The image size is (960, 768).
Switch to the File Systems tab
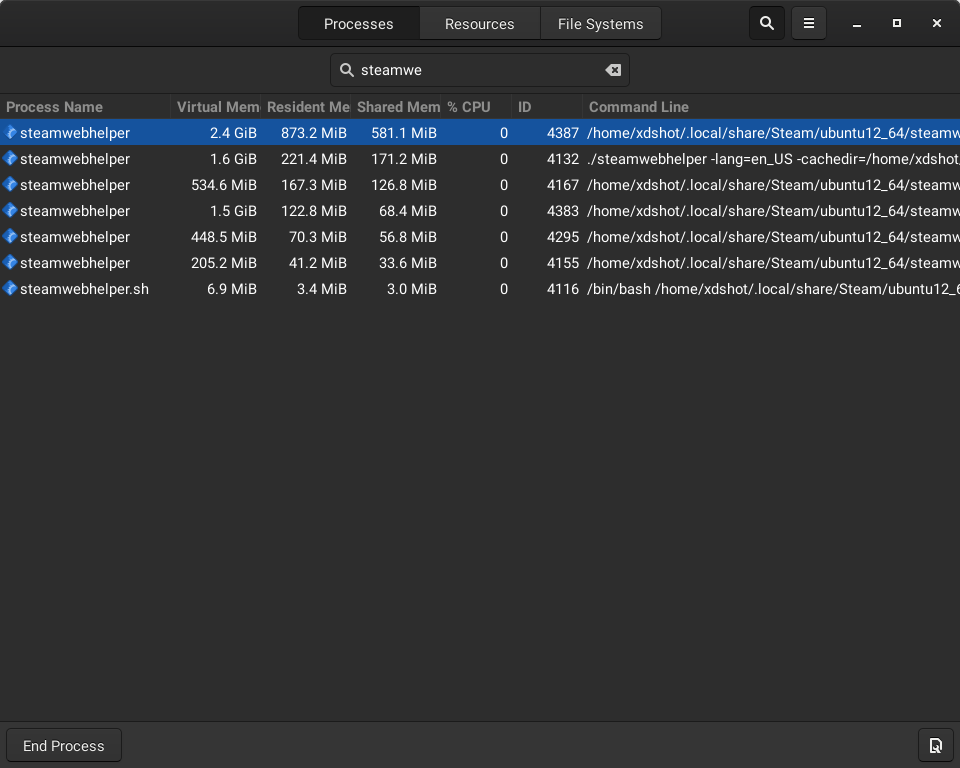[x=601, y=24]
